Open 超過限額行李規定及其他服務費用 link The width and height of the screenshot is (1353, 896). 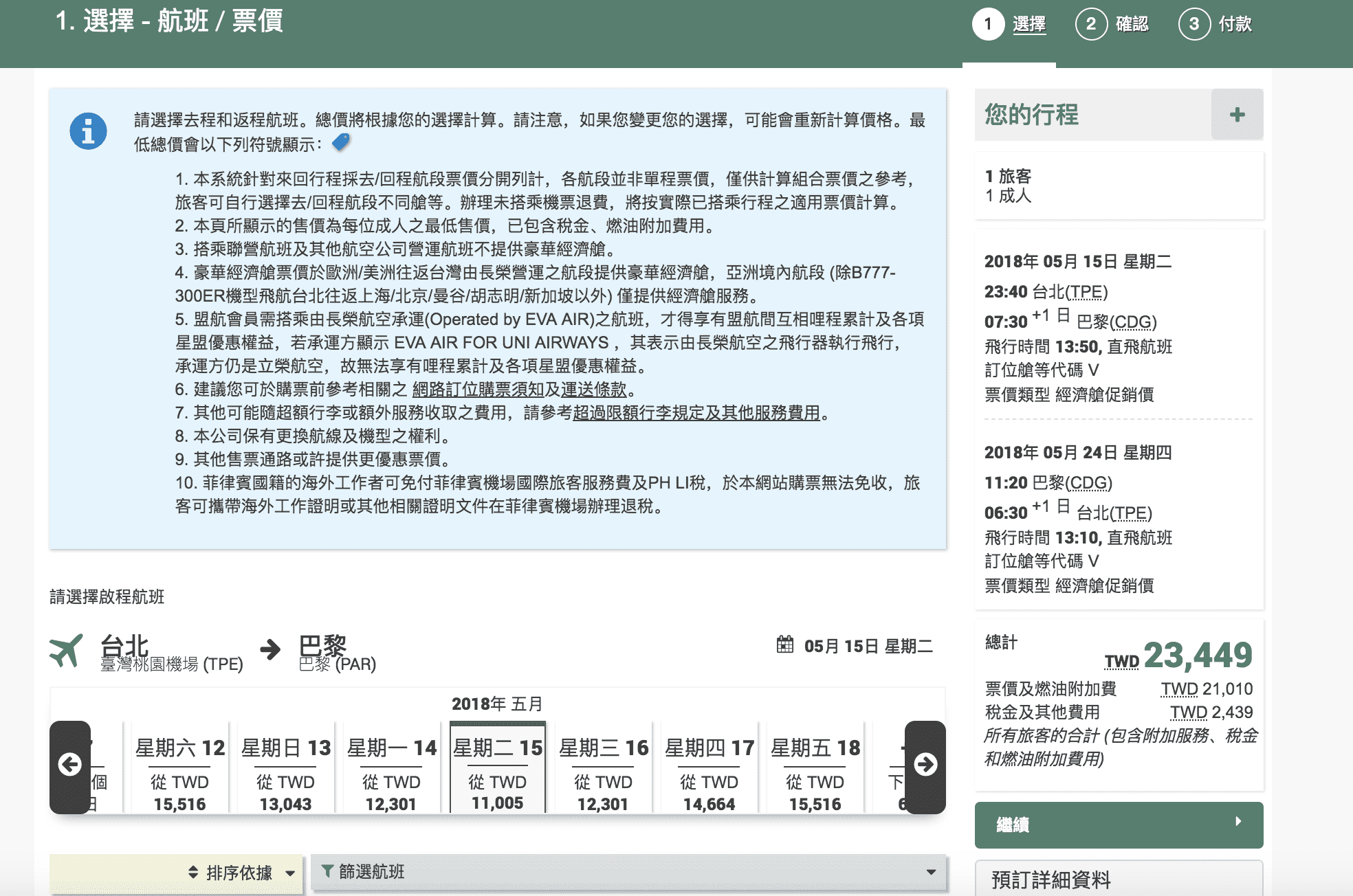[696, 413]
